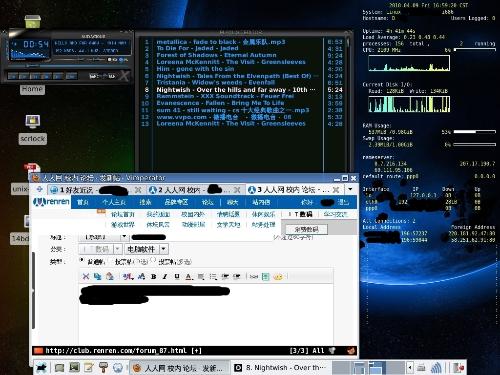This screenshot has width=500, height=375.
Task: Open 个人主页 in the renren navigation bar
Action: [x=114, y=202]
